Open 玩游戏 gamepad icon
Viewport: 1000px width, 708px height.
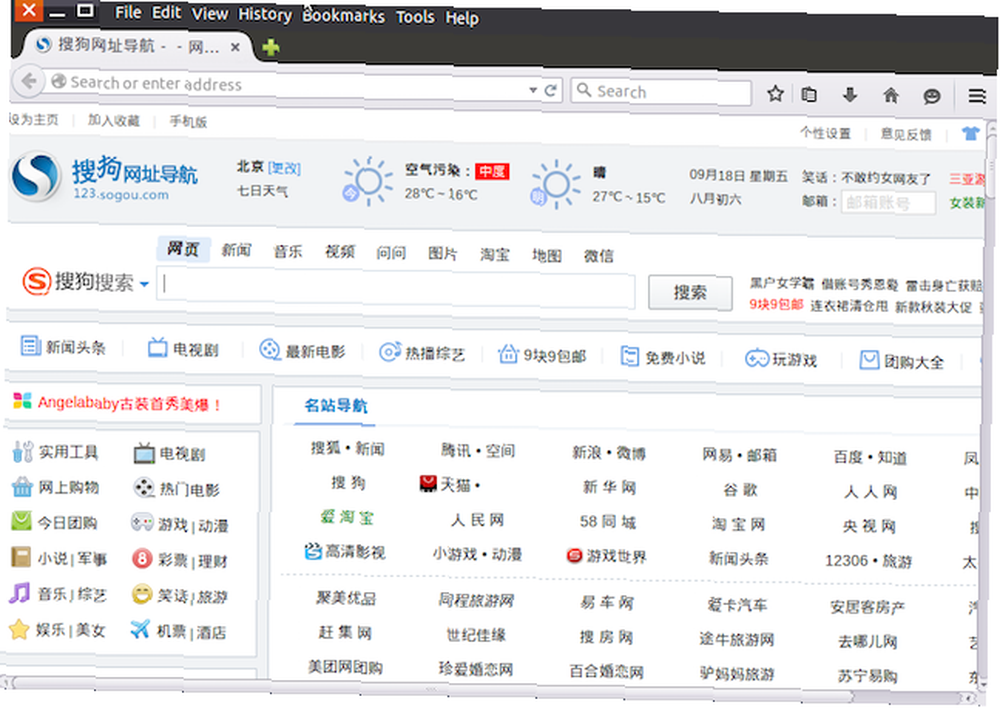757,358
